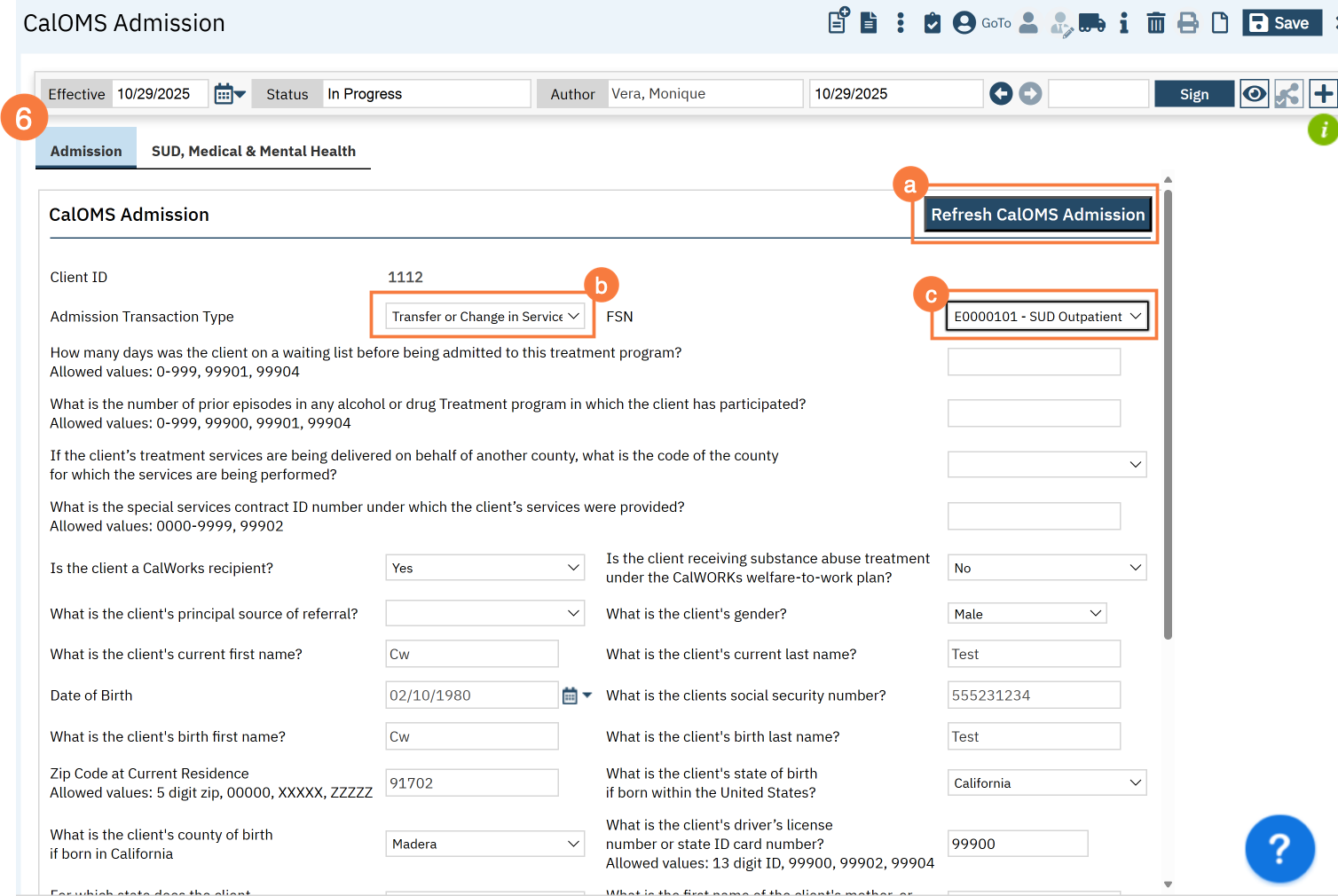Screen dimensions: 1338x896
Task: Open the principal source of referral dropdown
Action: (484, 614)
